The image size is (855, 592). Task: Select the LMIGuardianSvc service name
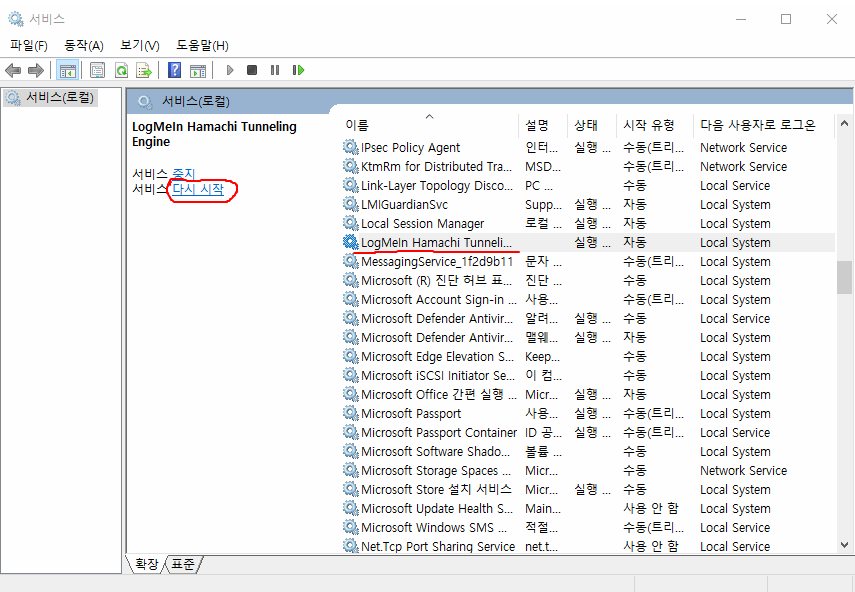[404, 204]
